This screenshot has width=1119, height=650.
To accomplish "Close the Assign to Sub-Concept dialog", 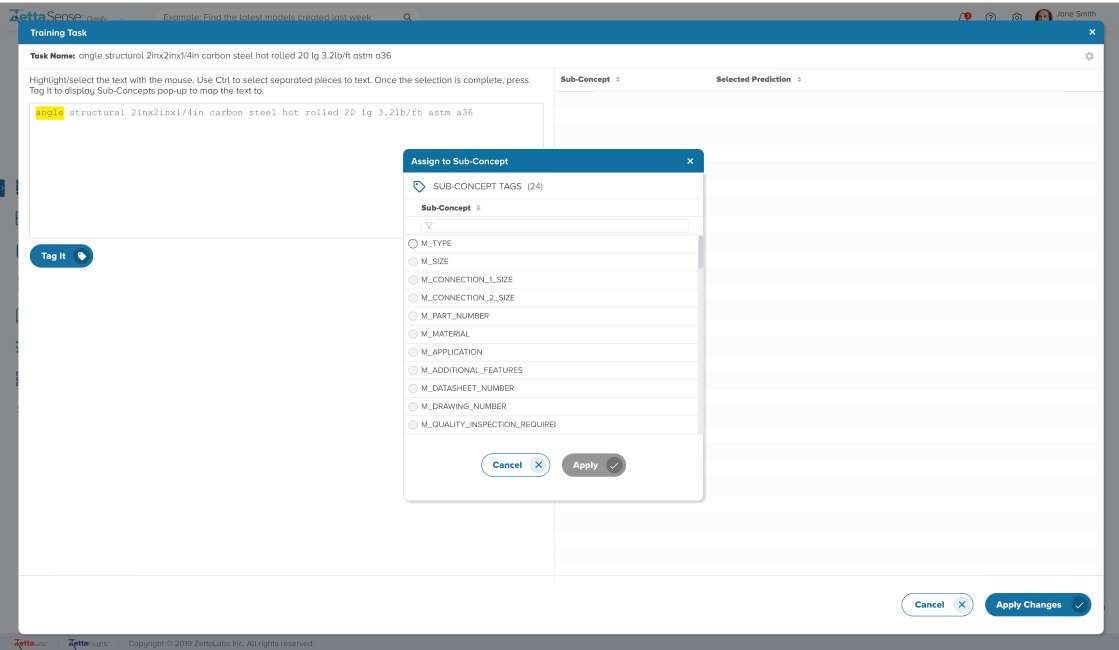I will point(690,161).
